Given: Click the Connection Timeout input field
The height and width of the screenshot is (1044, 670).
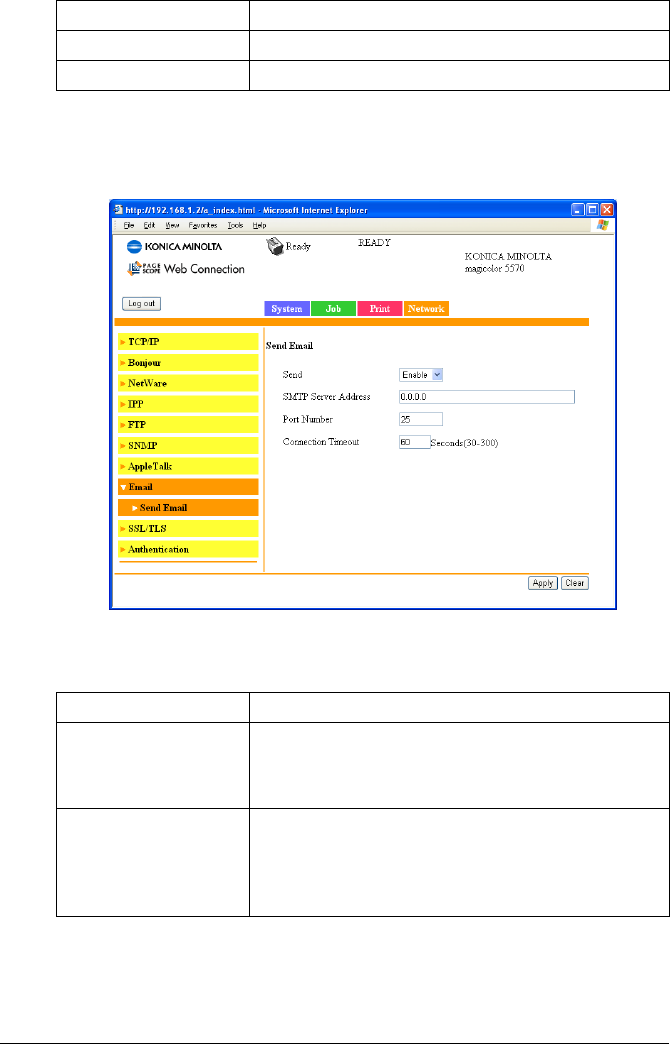Looking at the screenshot, I should 414,441.
